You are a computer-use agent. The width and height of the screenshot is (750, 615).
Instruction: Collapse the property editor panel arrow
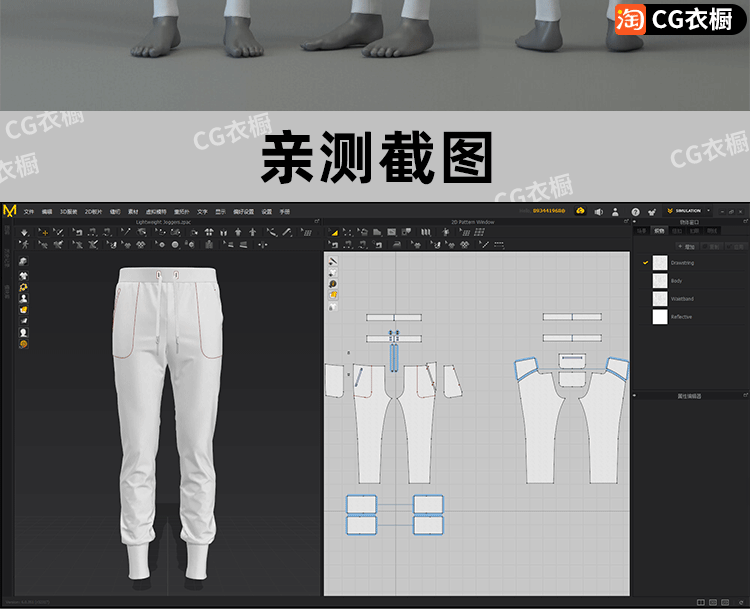pyautogui.click(x=635, y=395)
